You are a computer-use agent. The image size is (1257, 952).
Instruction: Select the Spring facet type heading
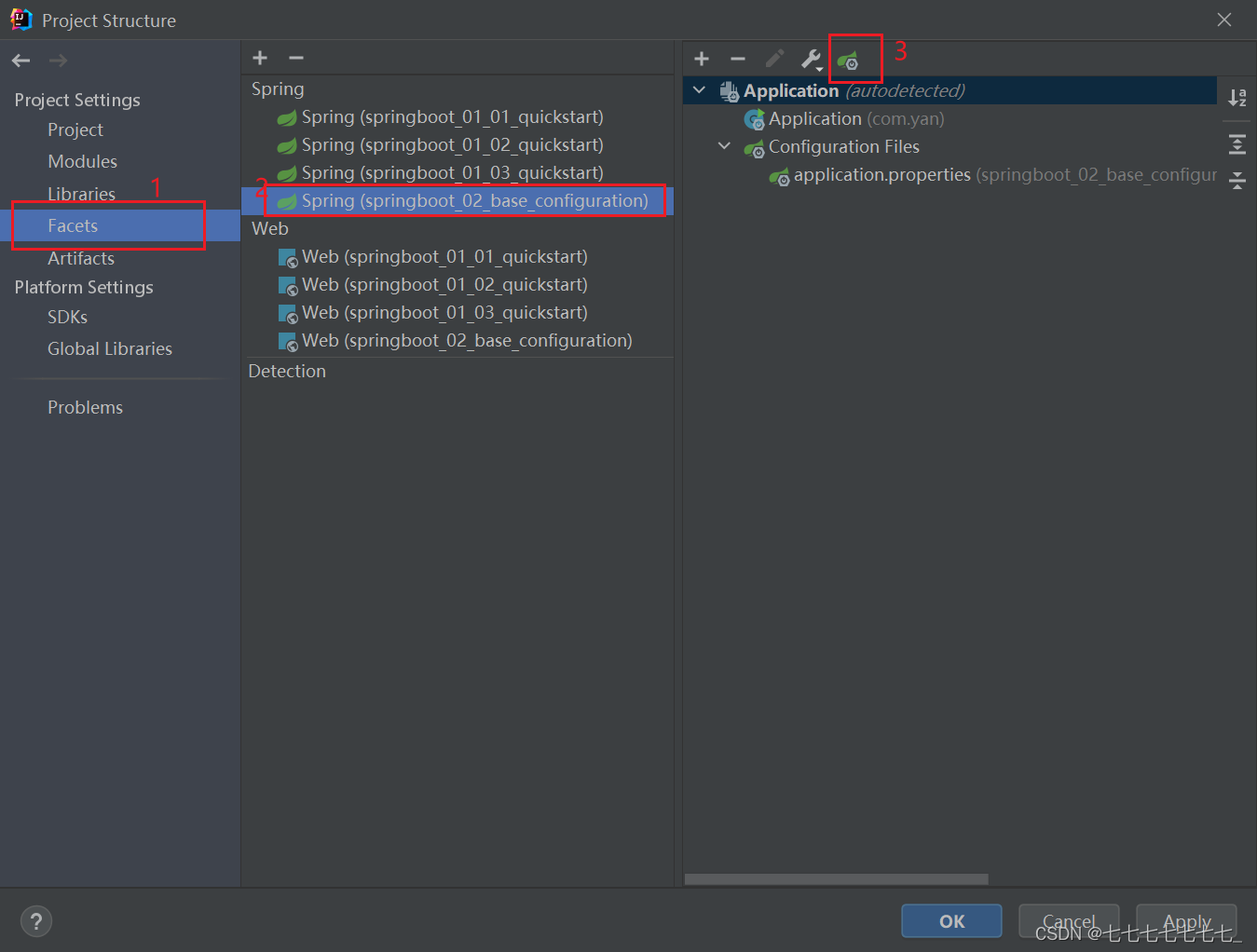(x=278, y=88)
